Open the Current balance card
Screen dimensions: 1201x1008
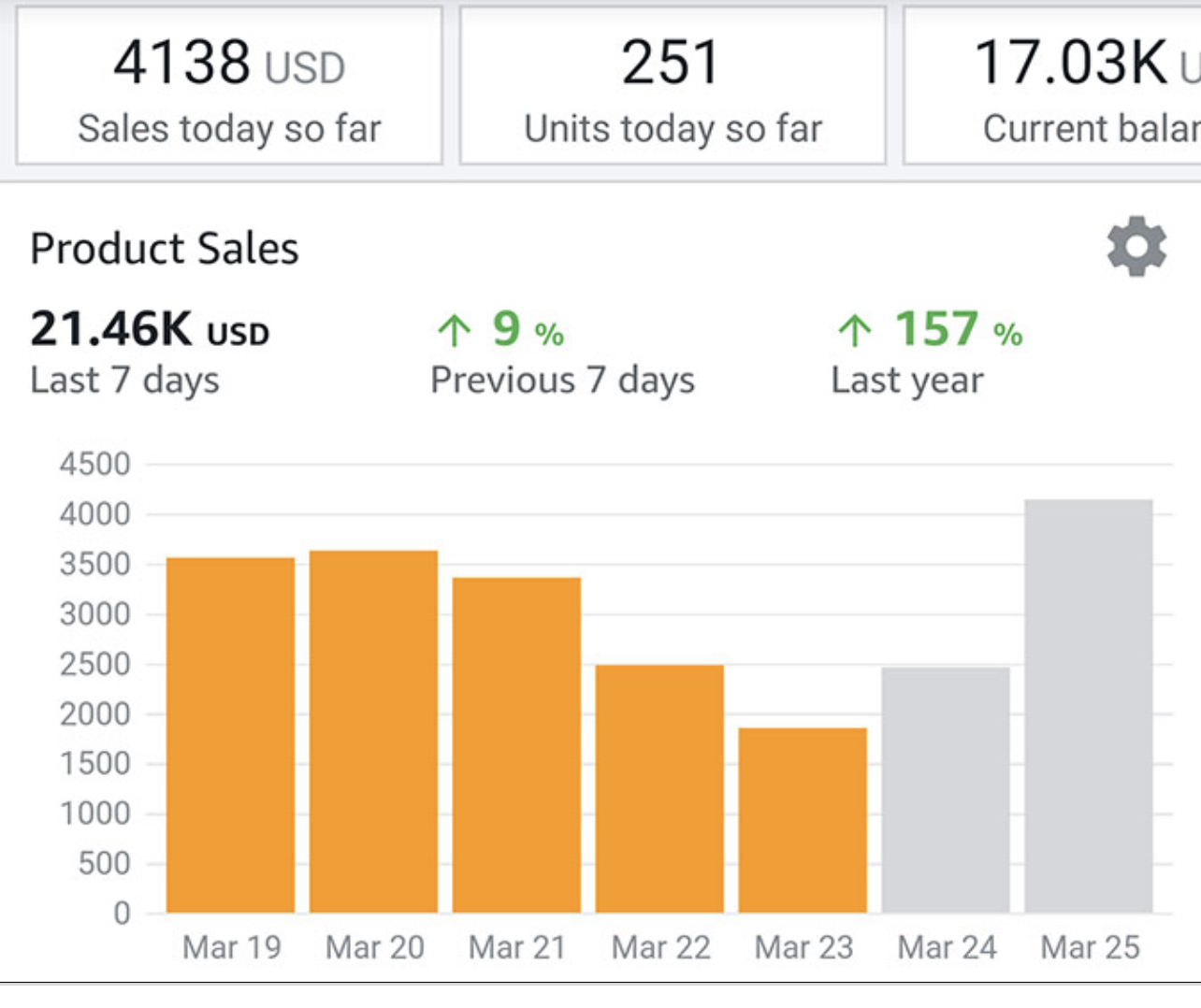[1052, 86]
